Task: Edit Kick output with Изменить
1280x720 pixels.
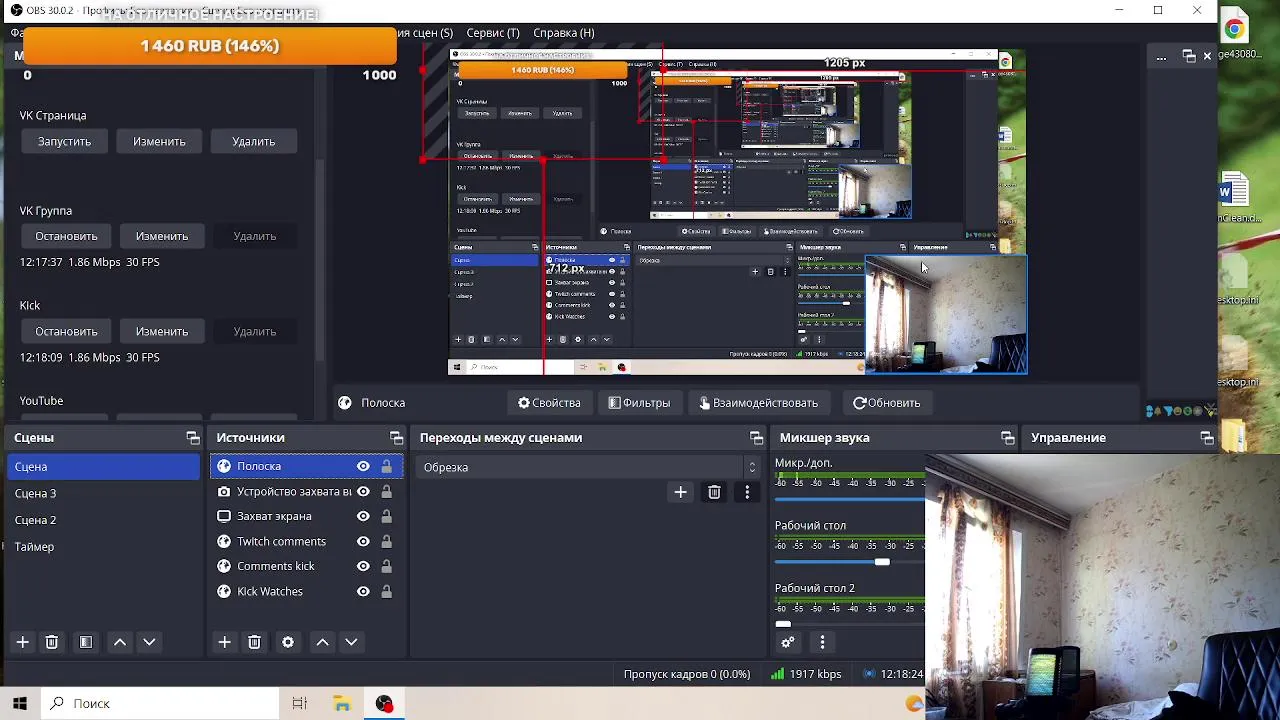Action: tap(162, 331)
